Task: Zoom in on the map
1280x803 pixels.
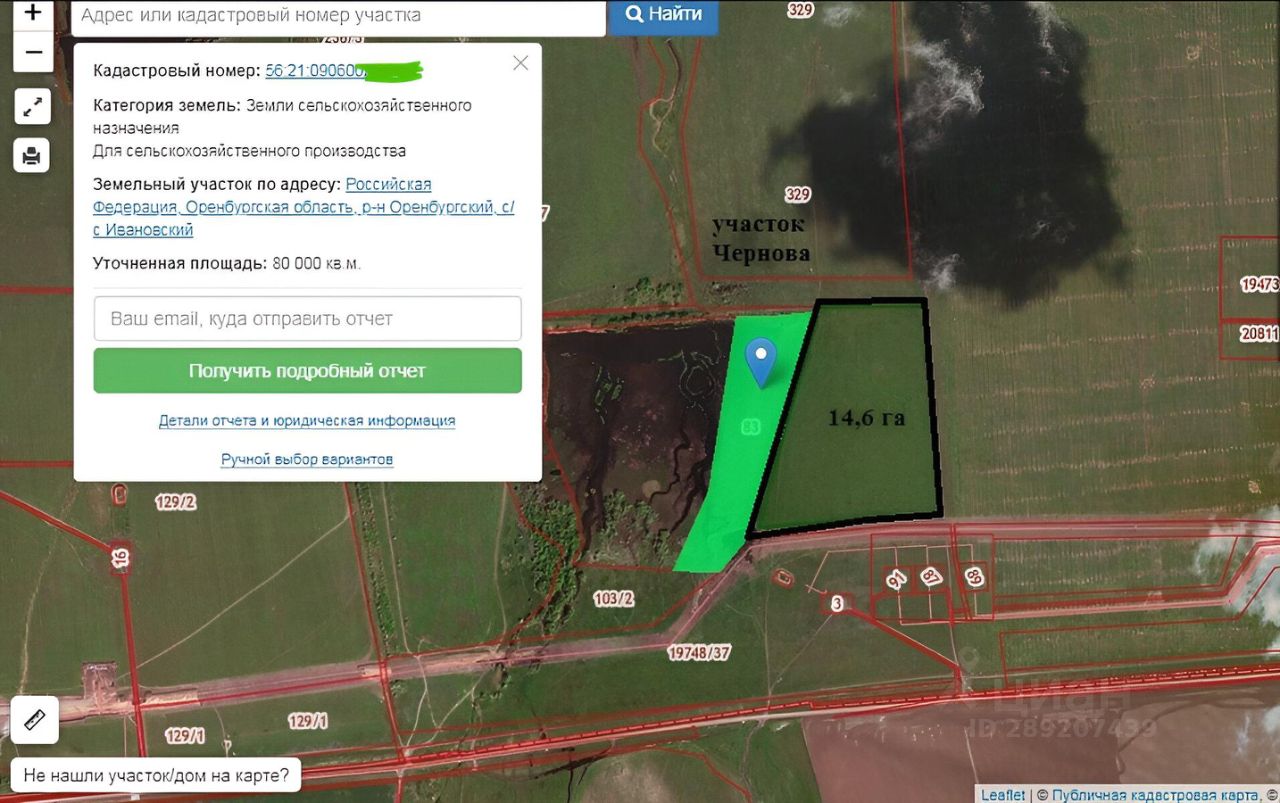Action: click(x=33, y=13)
